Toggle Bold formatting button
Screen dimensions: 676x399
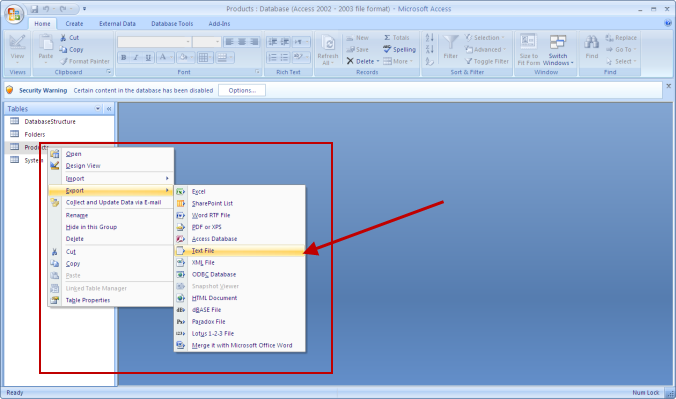(x=124, y=57)
